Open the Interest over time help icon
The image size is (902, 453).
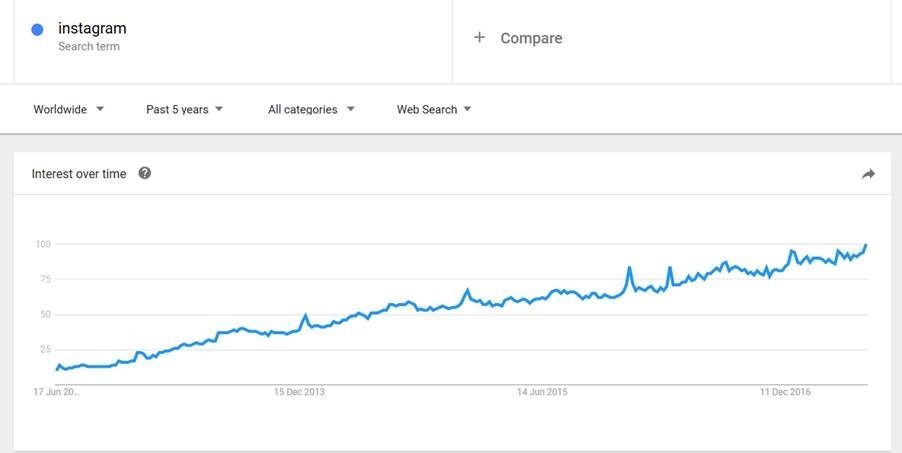[x=145, y=173]
